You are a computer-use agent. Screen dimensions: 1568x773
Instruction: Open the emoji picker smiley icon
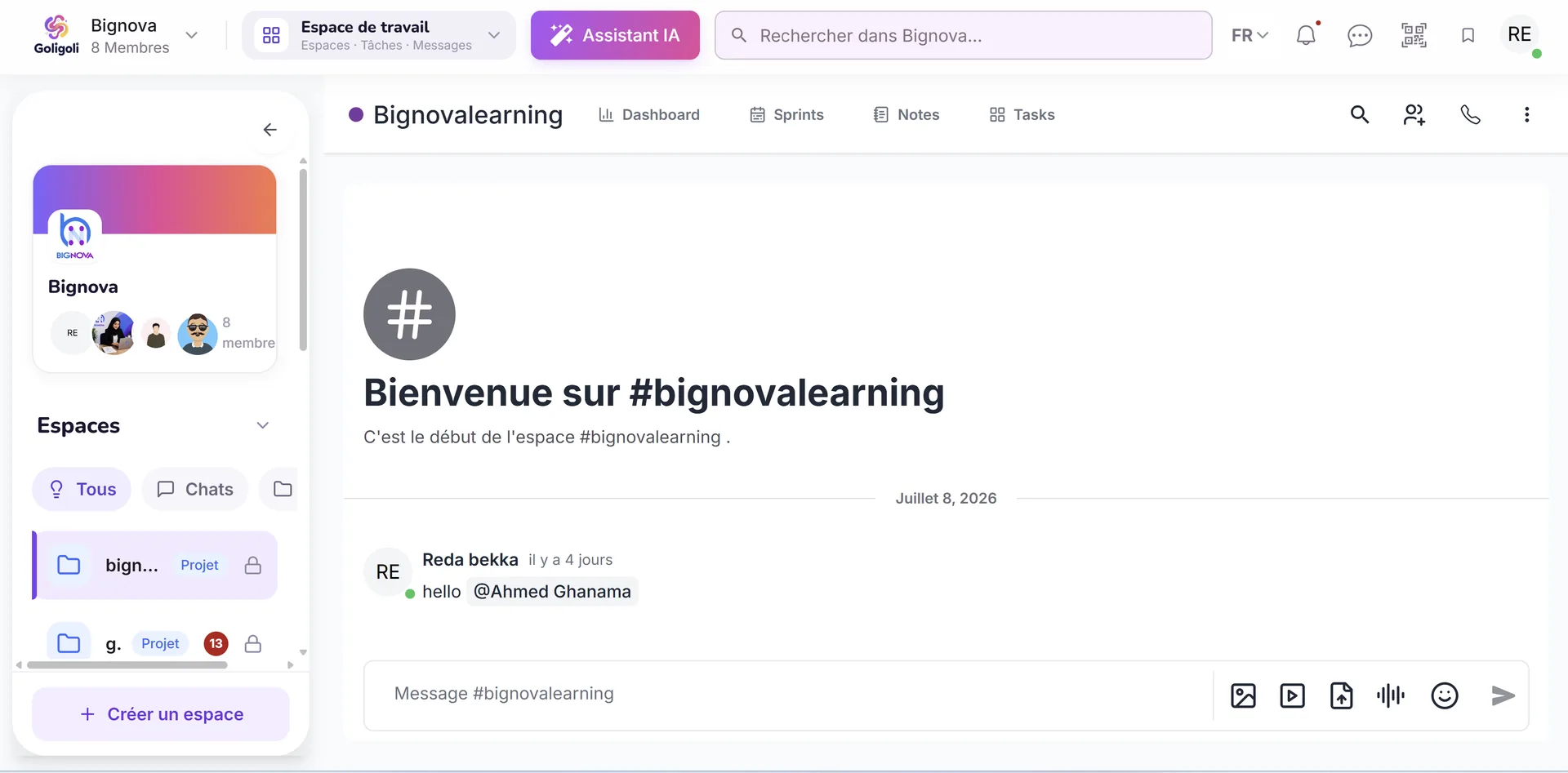[1445, 695]
